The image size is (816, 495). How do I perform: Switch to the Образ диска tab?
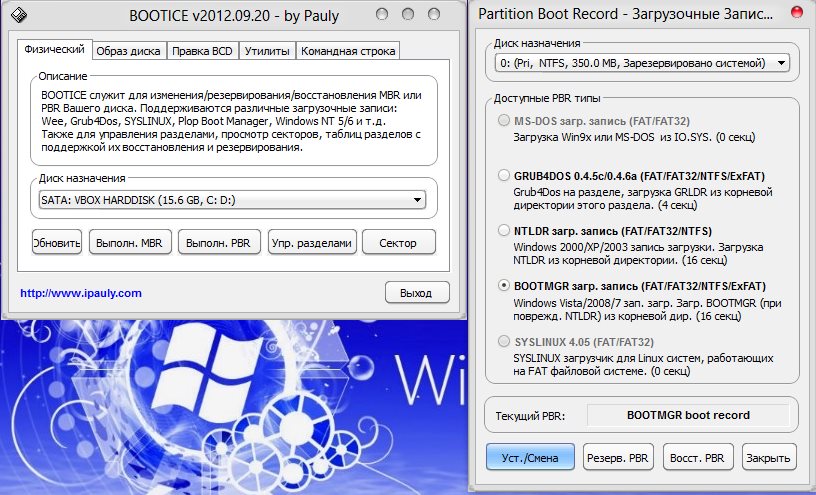tap(129, 51)
